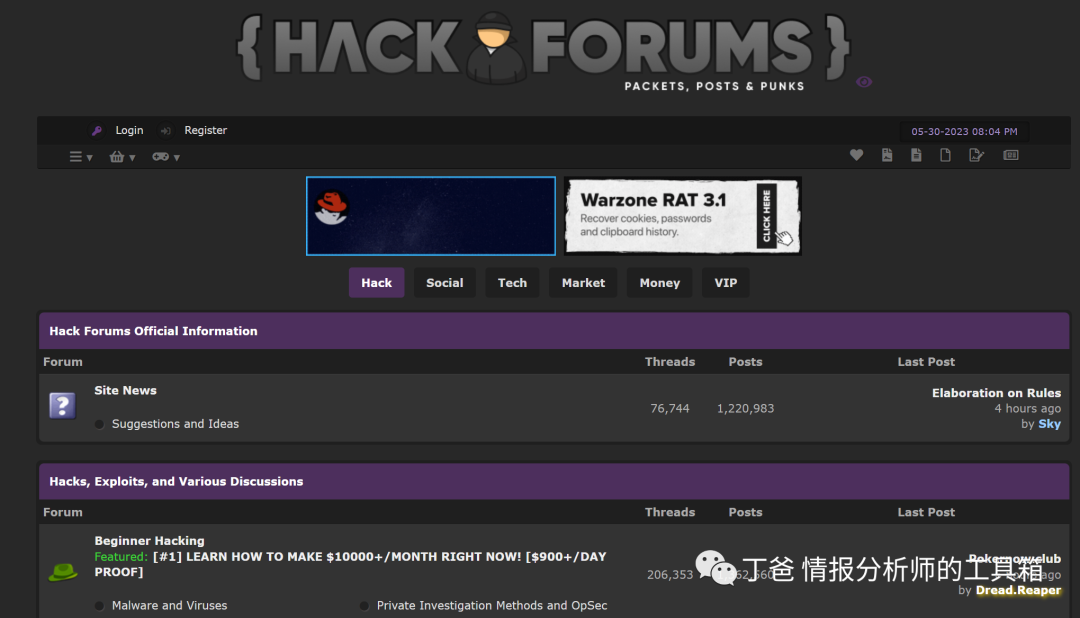
Task: Click the CLICK HERE strip on Warzone banner
Action: 767,214
